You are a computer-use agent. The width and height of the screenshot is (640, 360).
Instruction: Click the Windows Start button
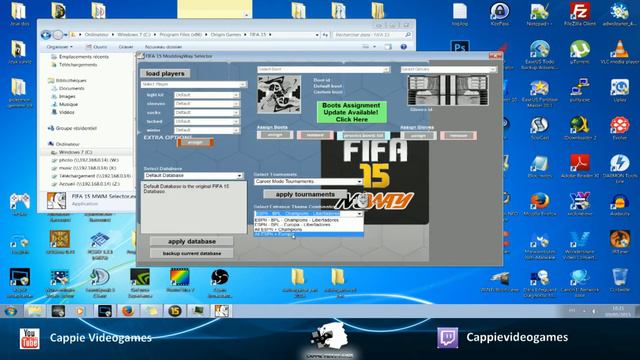point(11,311)
